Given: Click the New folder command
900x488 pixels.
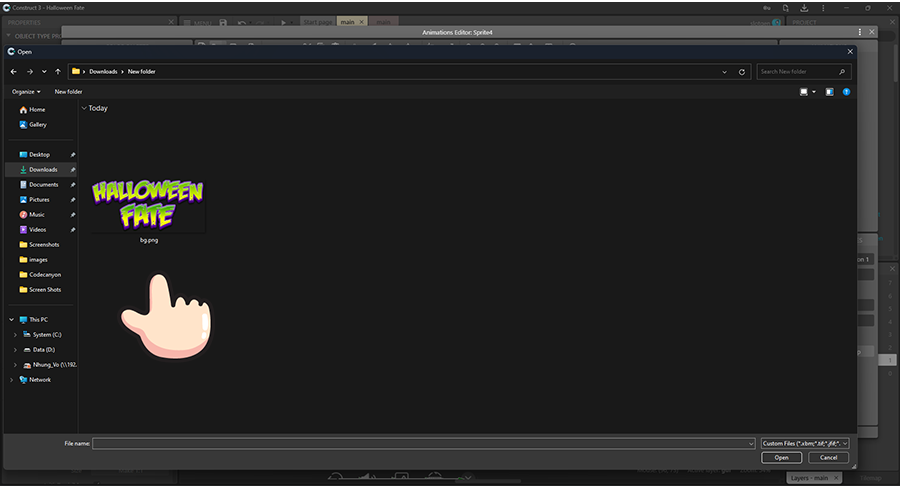Looking at the screenshot, I should [x=68, y=92].
